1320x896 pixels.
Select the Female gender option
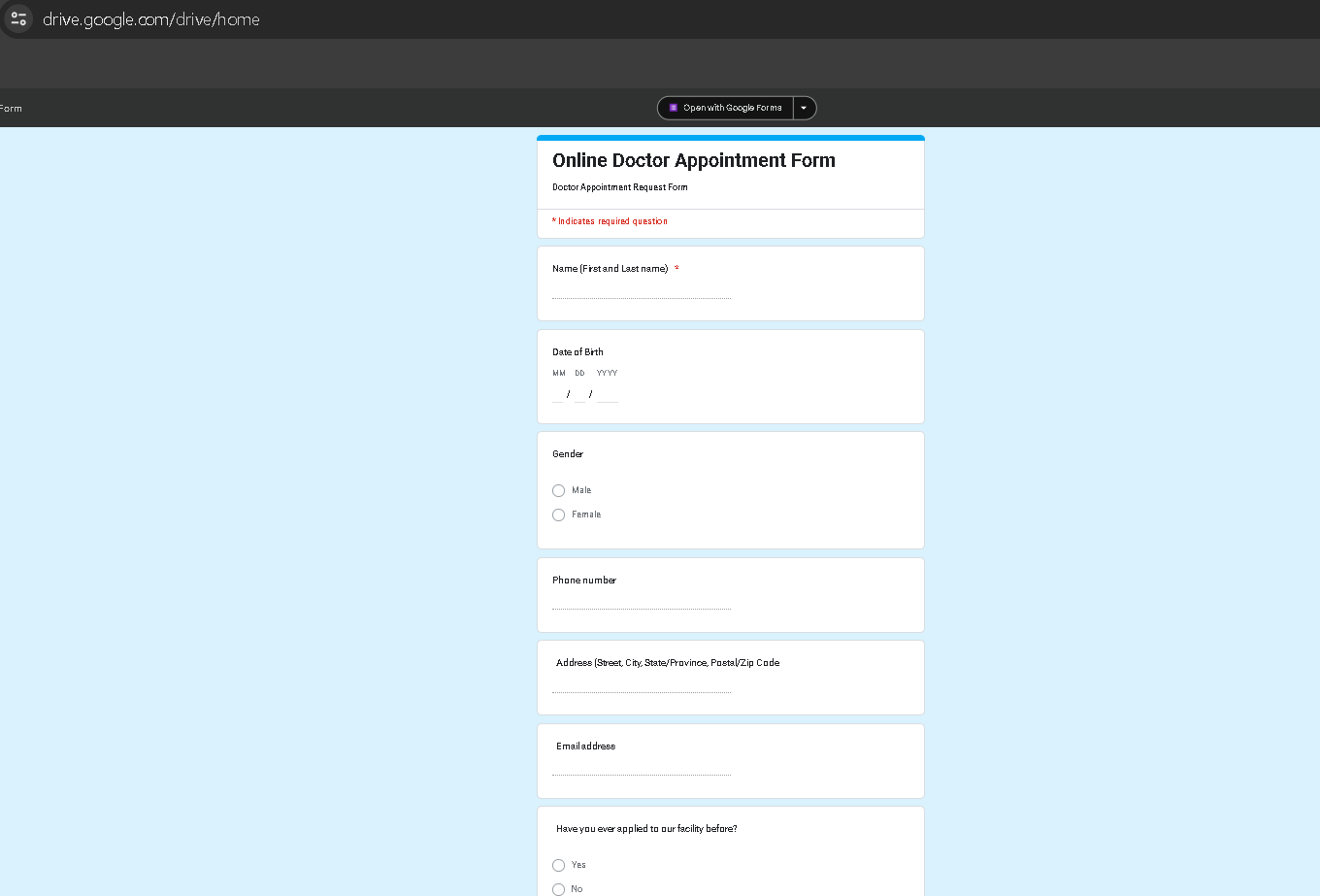(558, 514)
